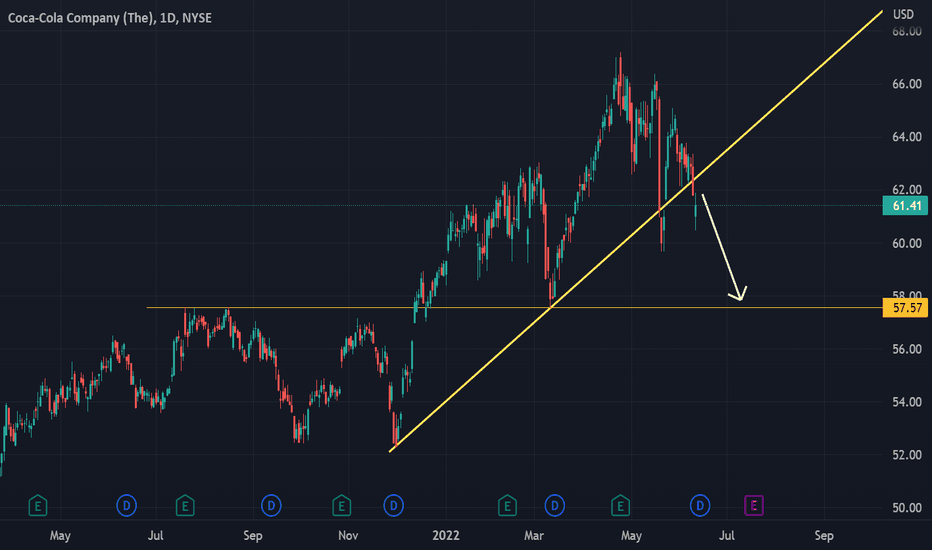
Task: Click the Mar label on time axis
Action: tap(534, 536)
